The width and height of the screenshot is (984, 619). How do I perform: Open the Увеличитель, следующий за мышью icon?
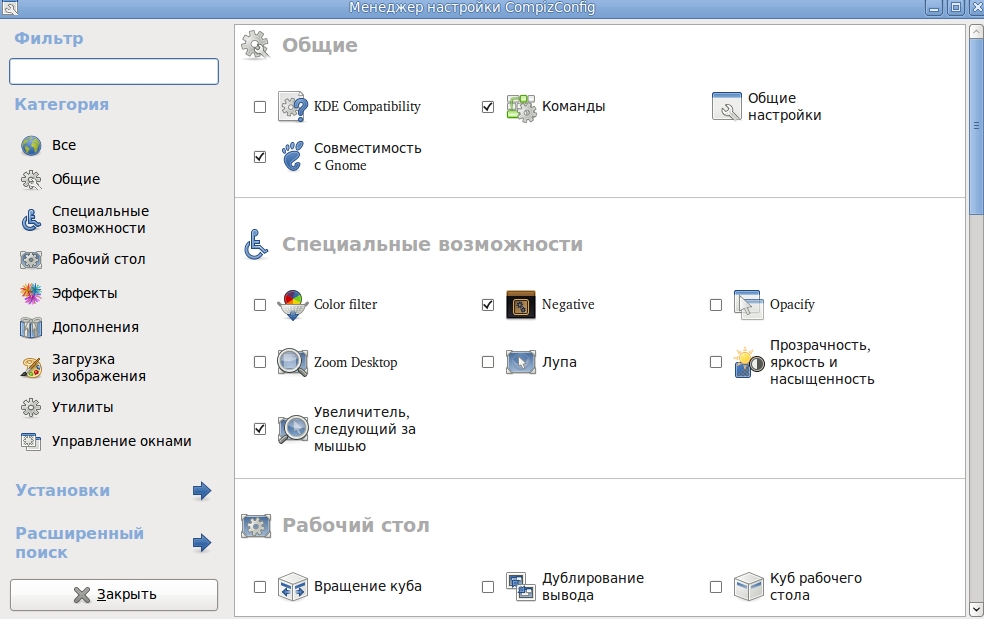(292, 429)
